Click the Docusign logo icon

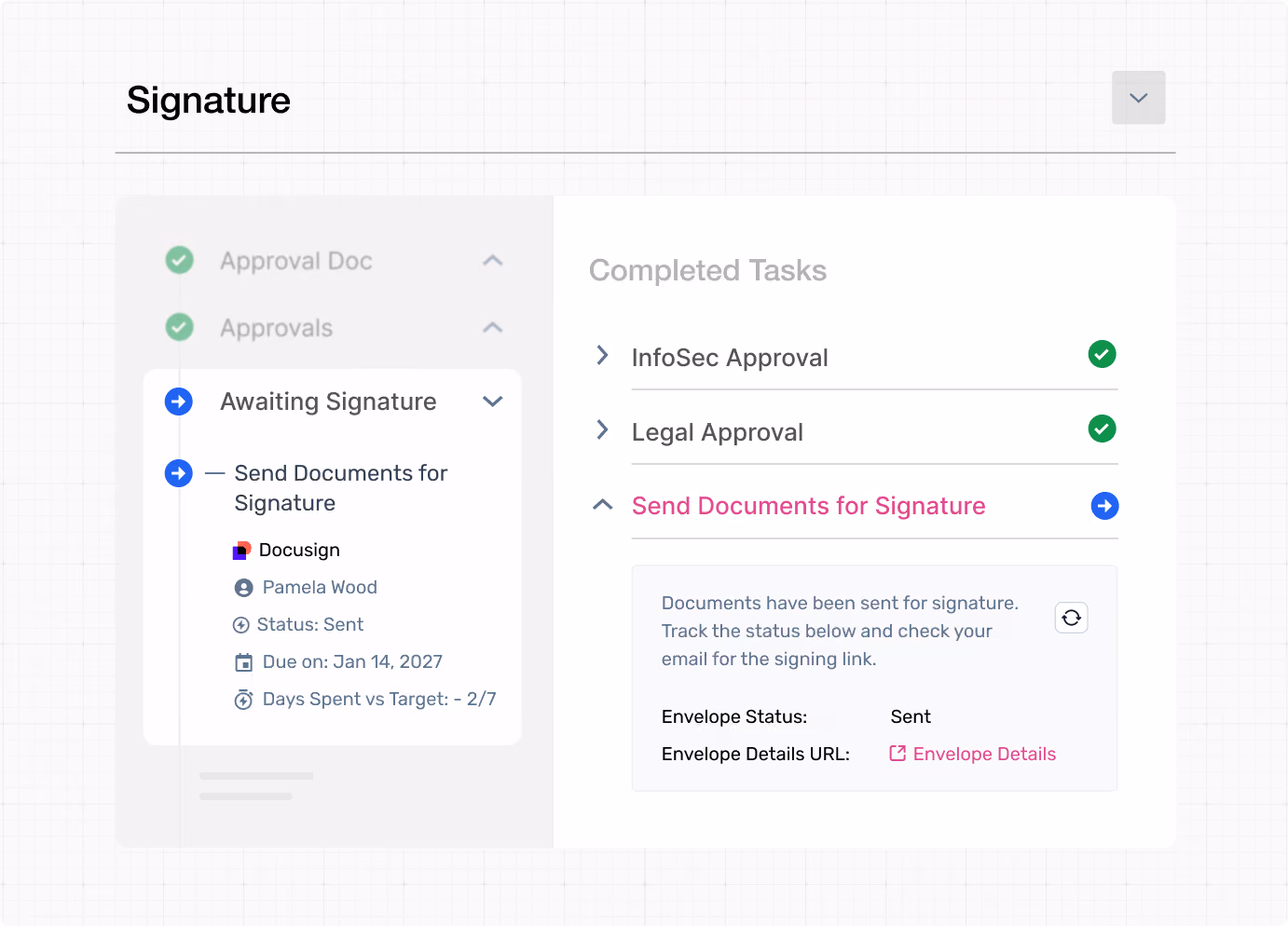pos(242,551)
